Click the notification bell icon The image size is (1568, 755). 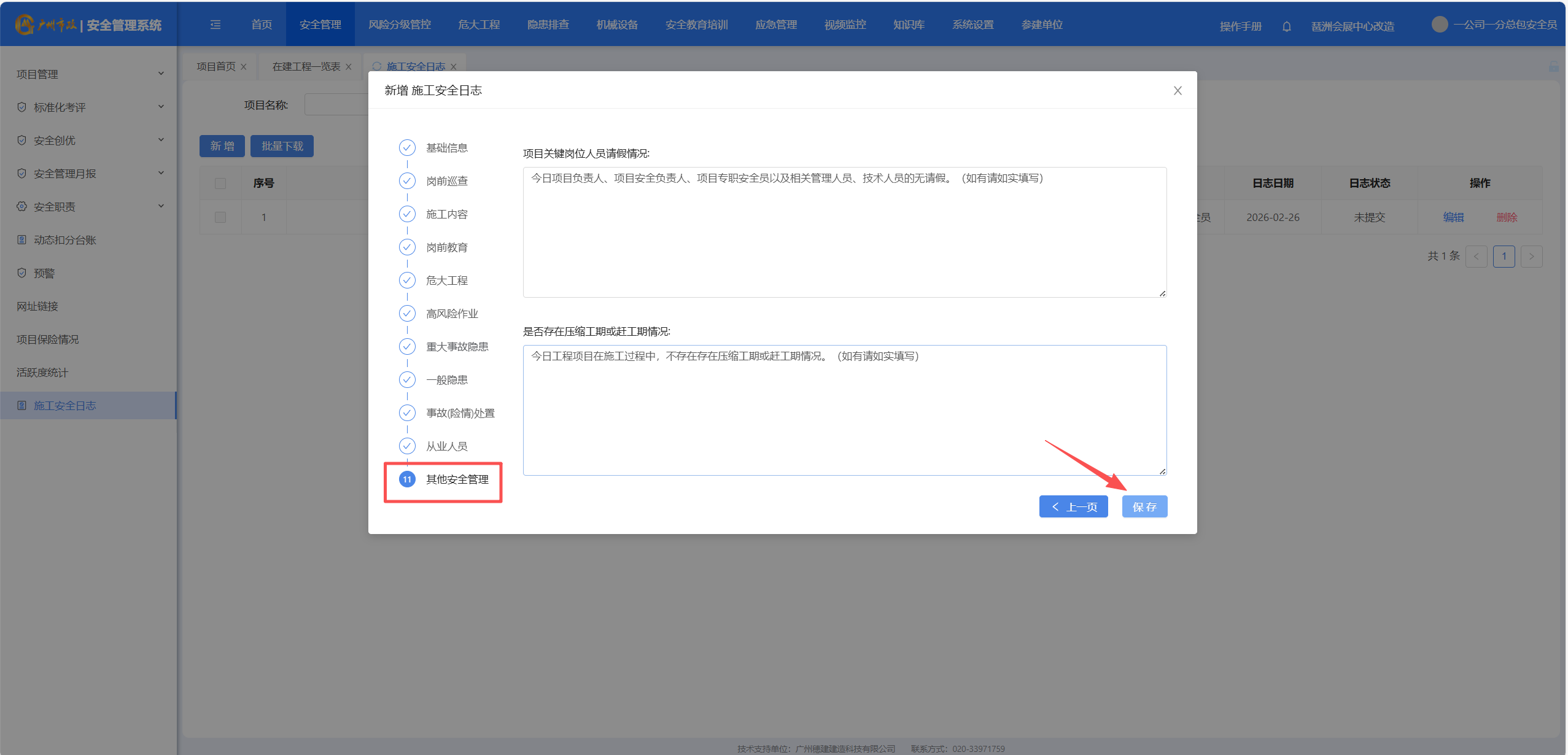(x=1286, y=26)
